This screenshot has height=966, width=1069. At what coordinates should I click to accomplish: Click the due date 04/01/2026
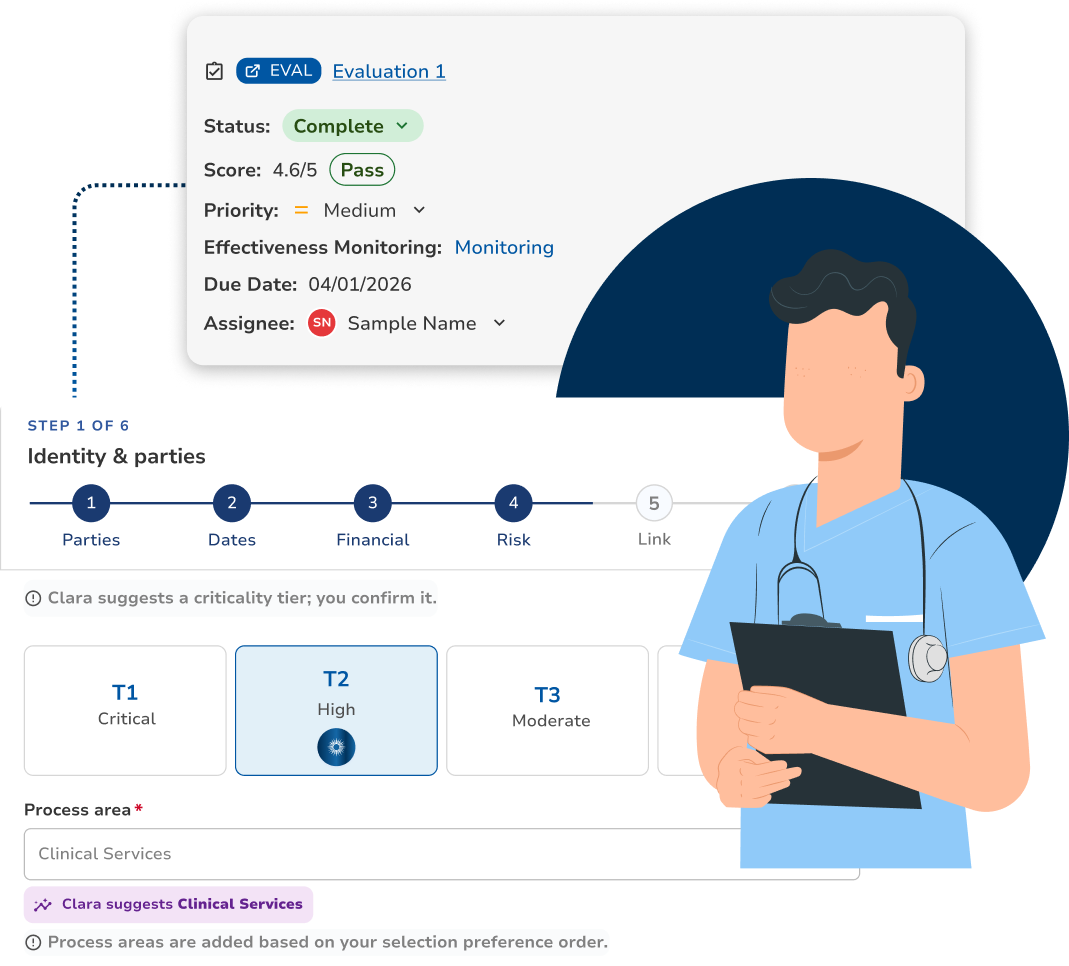[x=360, y=284]
